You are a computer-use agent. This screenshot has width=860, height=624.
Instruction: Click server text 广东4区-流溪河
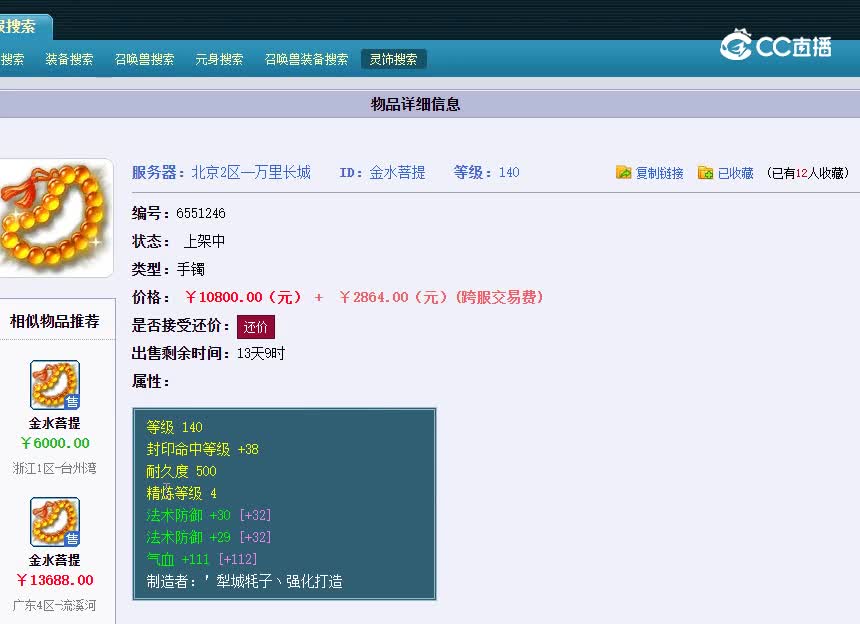pos(55,605)
